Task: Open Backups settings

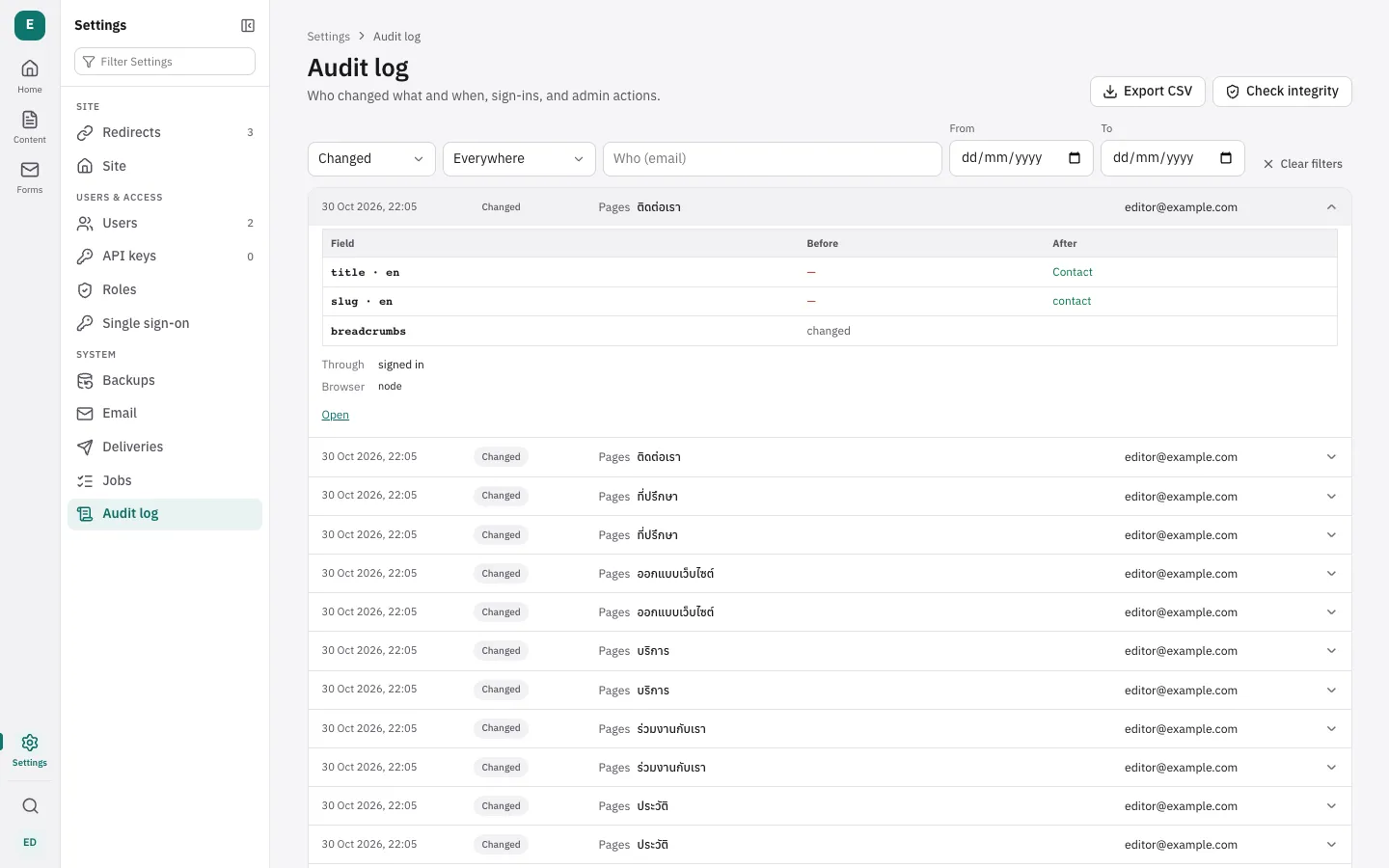Action: click(x=165, y=380)
